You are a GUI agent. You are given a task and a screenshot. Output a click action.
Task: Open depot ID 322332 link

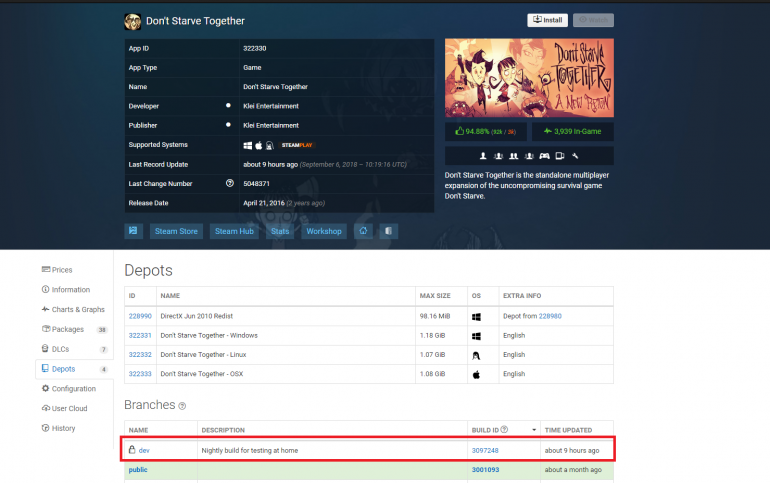pyautogui.click(x=140, y=354)
